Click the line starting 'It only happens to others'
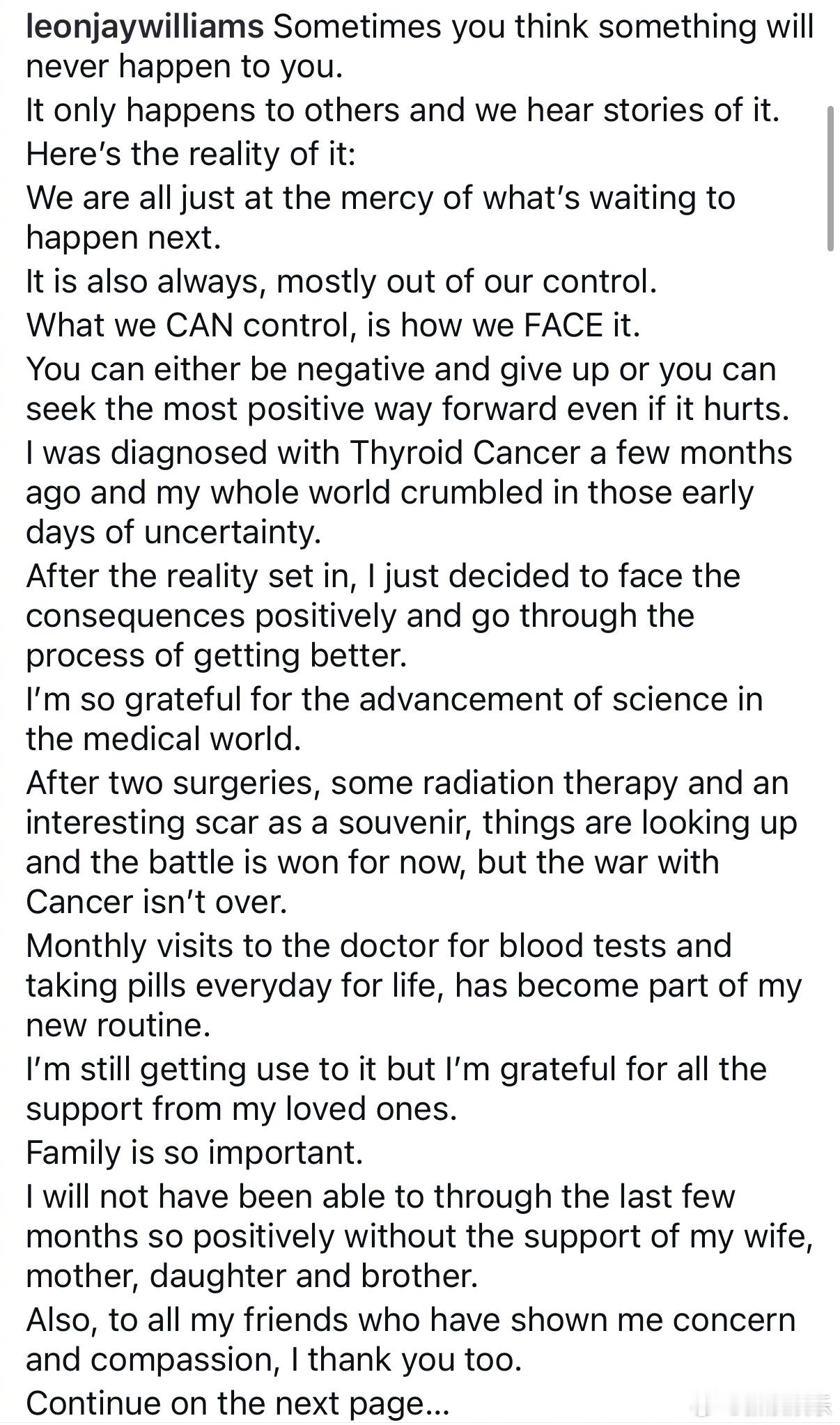 (403, 110)
